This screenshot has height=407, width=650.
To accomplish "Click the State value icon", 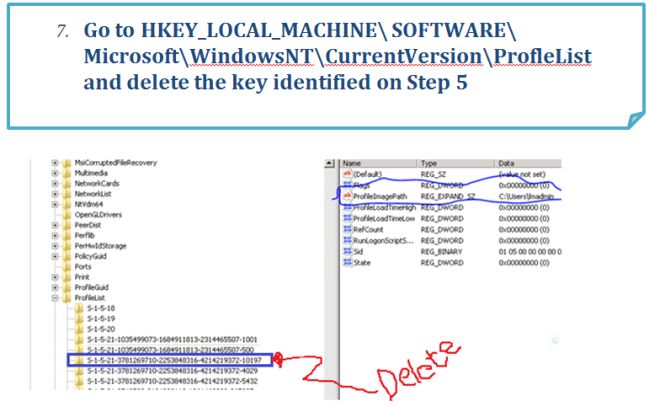I will (x=347, y=262).
